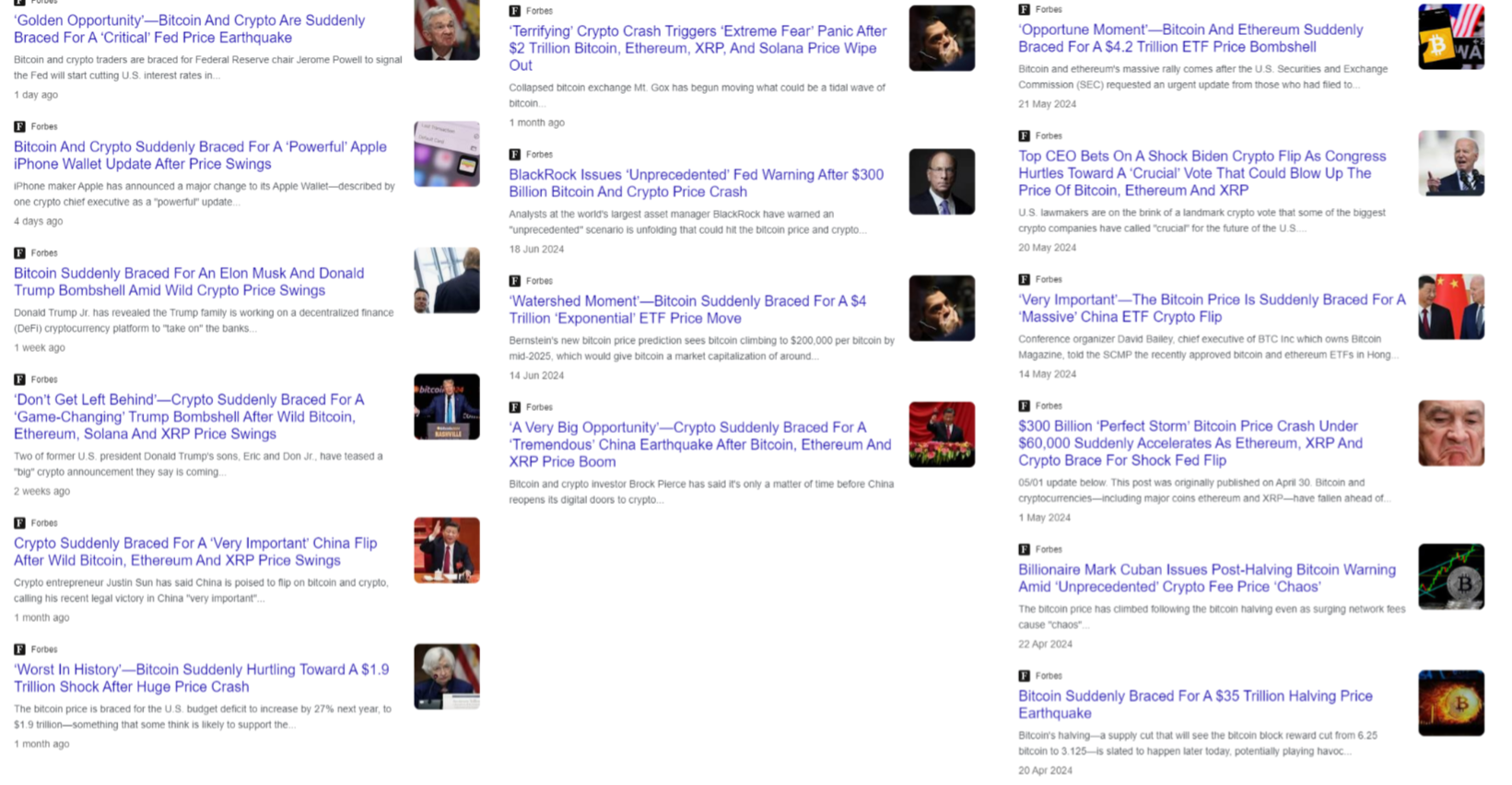
Task: Click the '4 days ago' timestamp
Action: click(x=39, y=221)
